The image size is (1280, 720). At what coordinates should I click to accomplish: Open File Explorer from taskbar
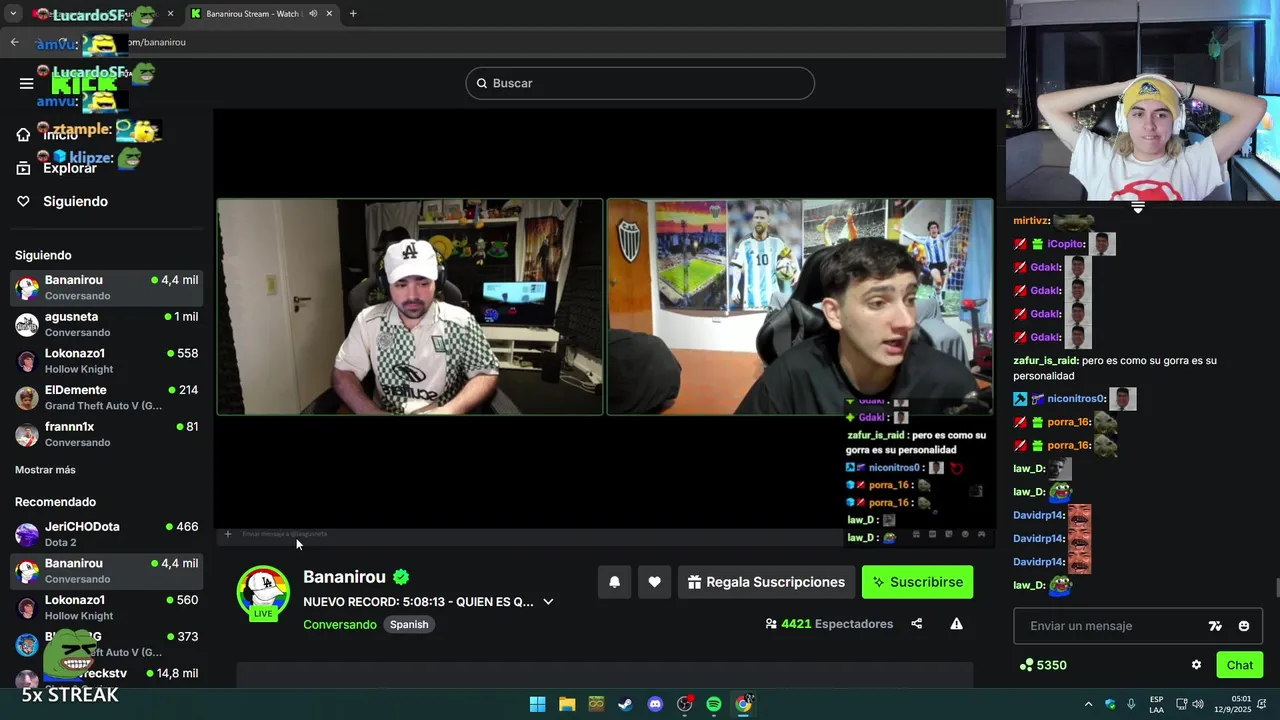567,704
